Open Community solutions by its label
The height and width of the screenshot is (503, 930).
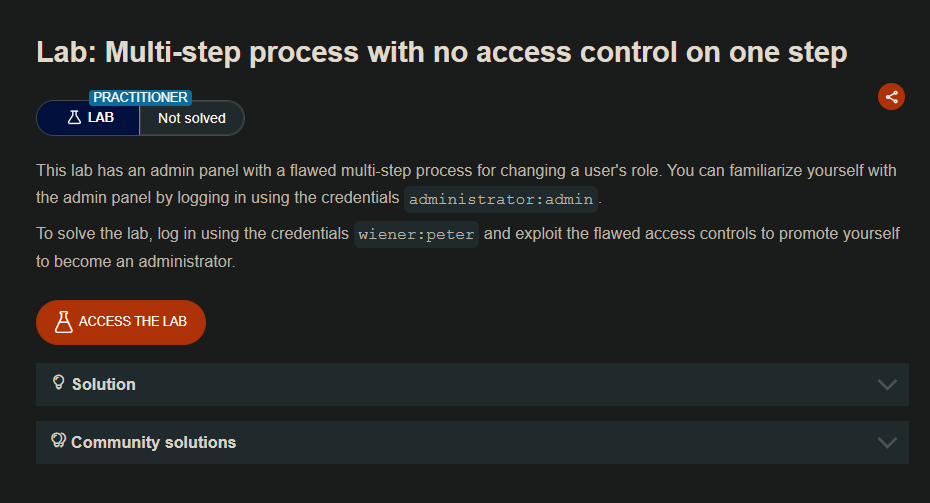(153, 442)
